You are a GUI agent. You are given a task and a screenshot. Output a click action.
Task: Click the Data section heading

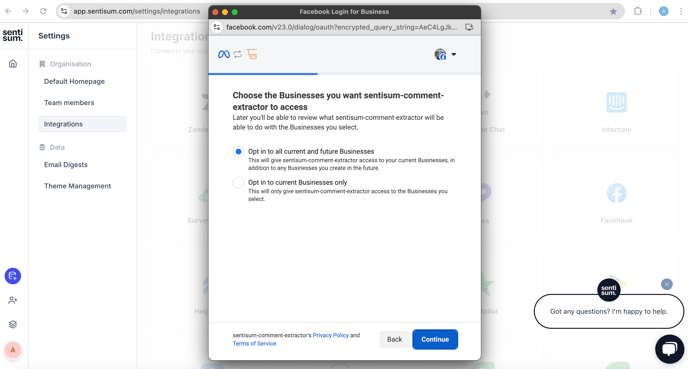tap(52, 147)
